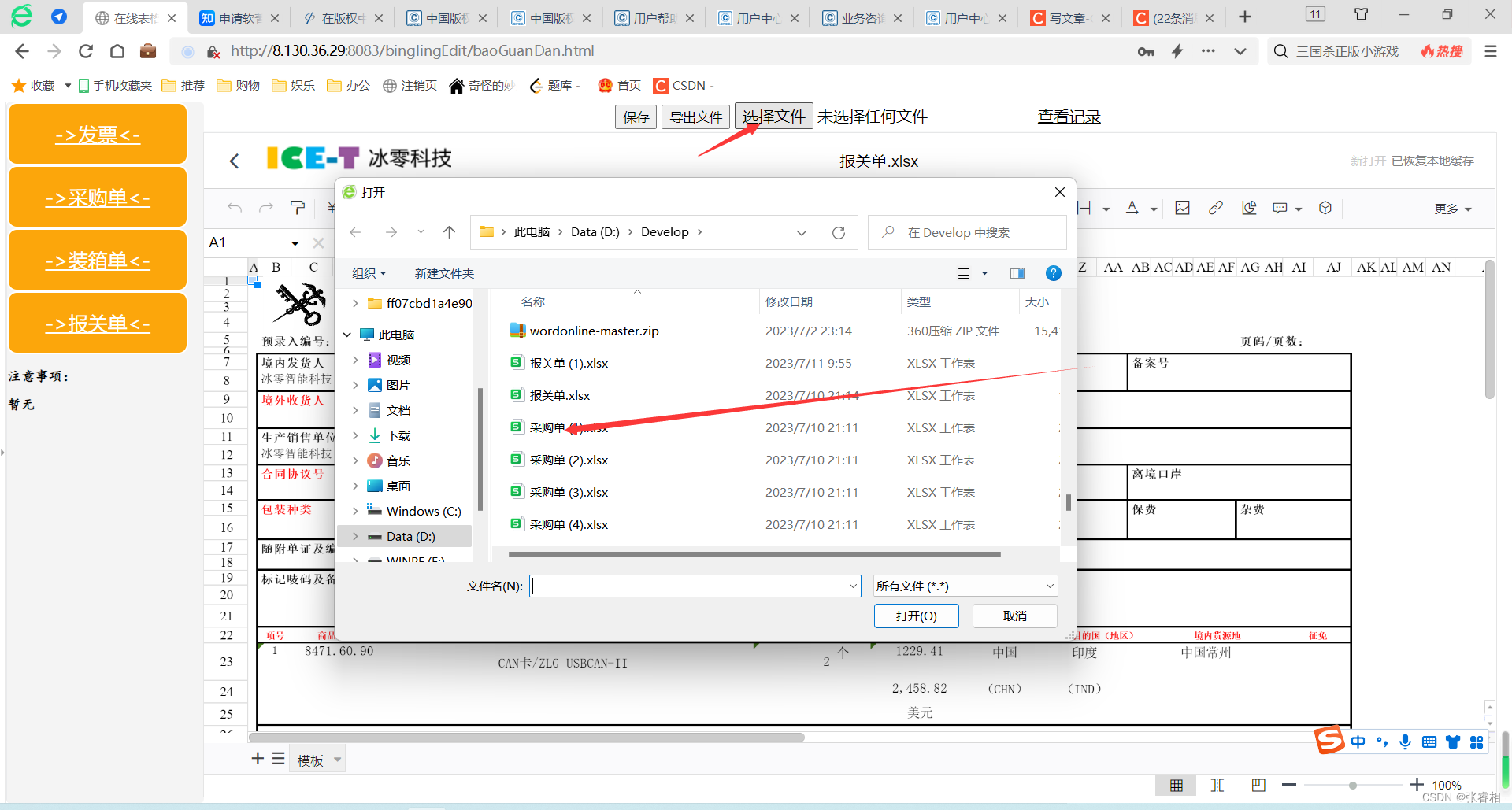Go up one folder level in the dialog
The width and height of the screenshot is (1512, 810).
450,232
